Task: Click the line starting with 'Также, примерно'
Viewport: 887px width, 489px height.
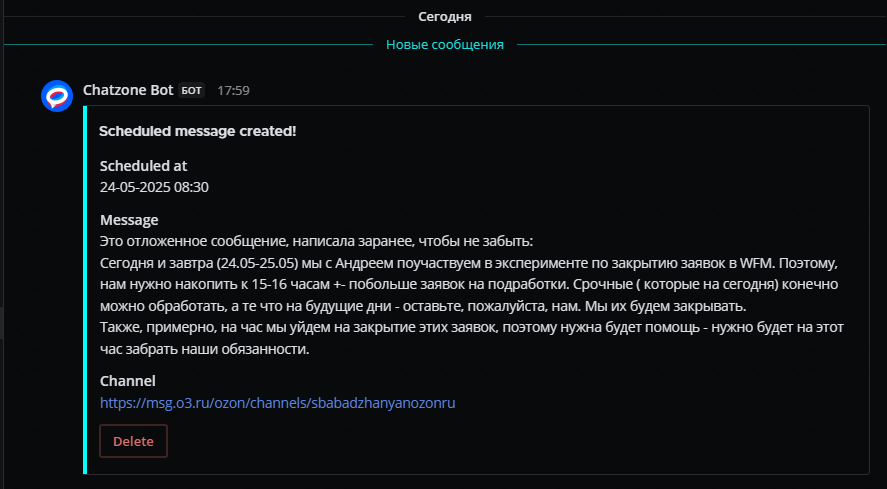Action: point(472,327)
